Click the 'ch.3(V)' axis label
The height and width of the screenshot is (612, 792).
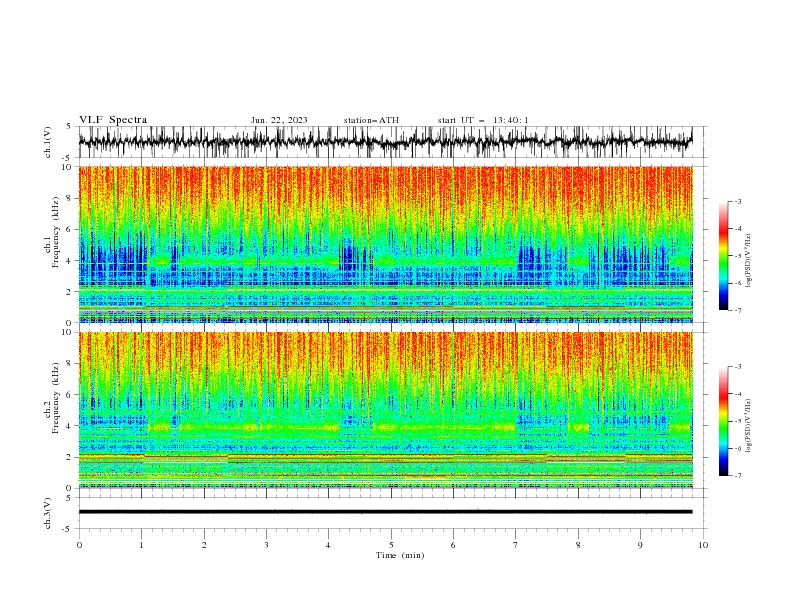(48, 513)
